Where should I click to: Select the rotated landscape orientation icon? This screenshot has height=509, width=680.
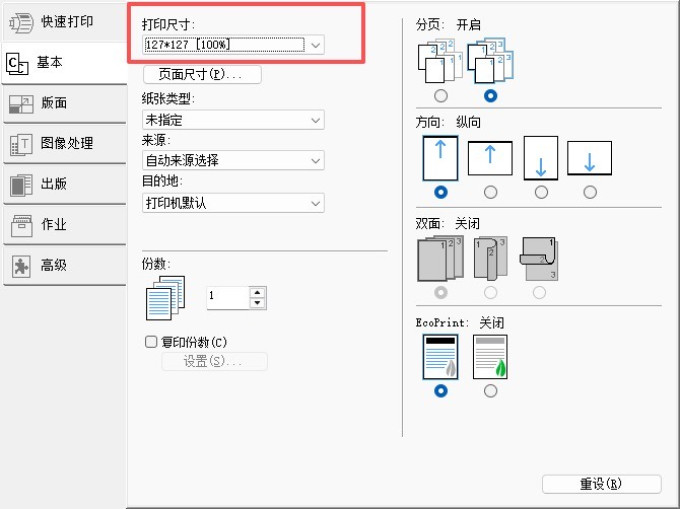[x=589, y=158]
